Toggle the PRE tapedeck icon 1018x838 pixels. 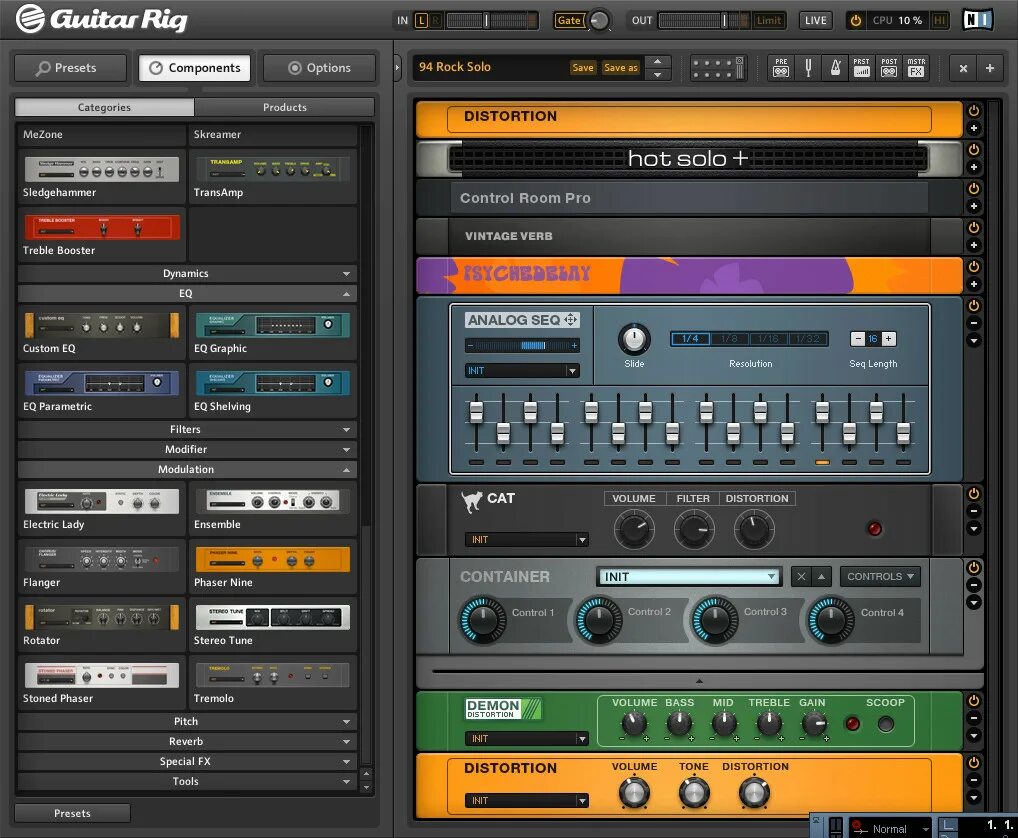point(781,68)
